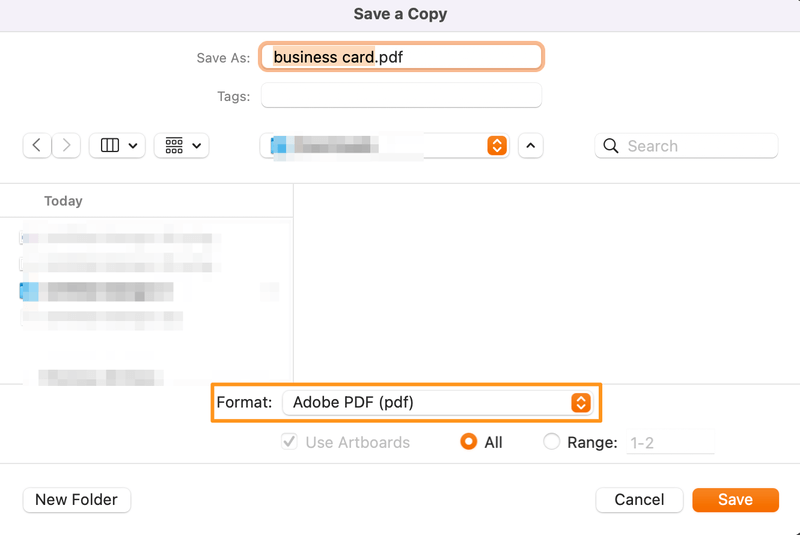
Task: Click the orange Format dropdown arrows
Action: tap(580, 403)
